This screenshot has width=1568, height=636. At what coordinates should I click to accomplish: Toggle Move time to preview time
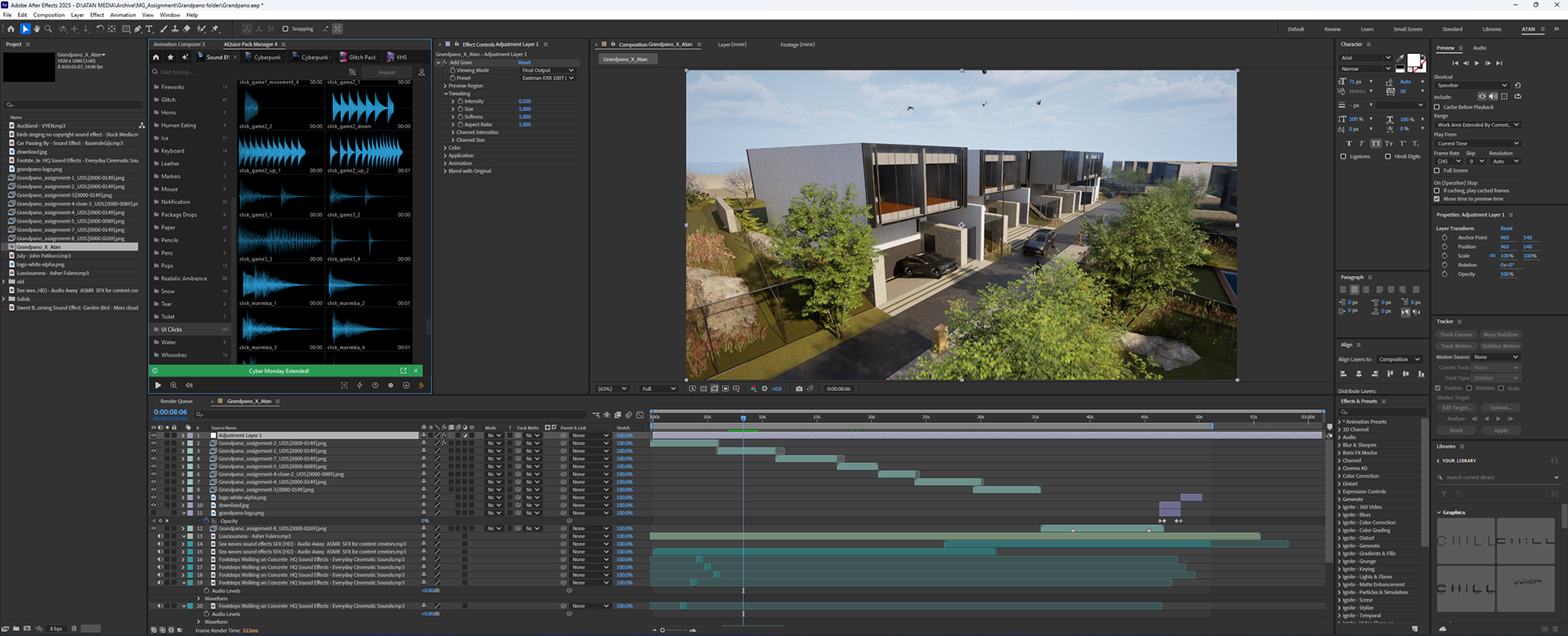coord(1437,198)
